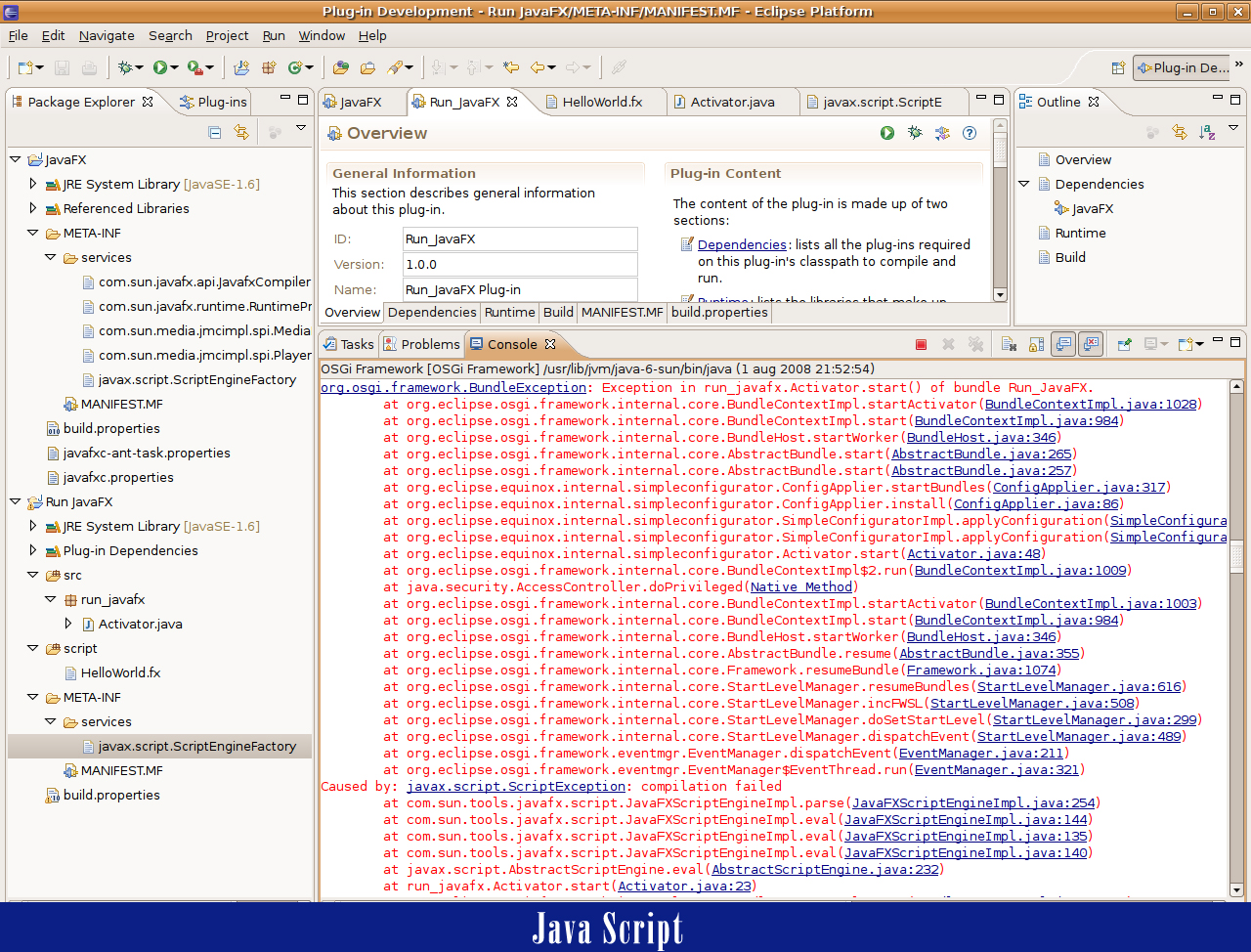The width and height of the screenshot is (1251, 952).
Task: Click the Back navigation arrow in toolbar
Action: pyautogui.click(x=538, y=67)
